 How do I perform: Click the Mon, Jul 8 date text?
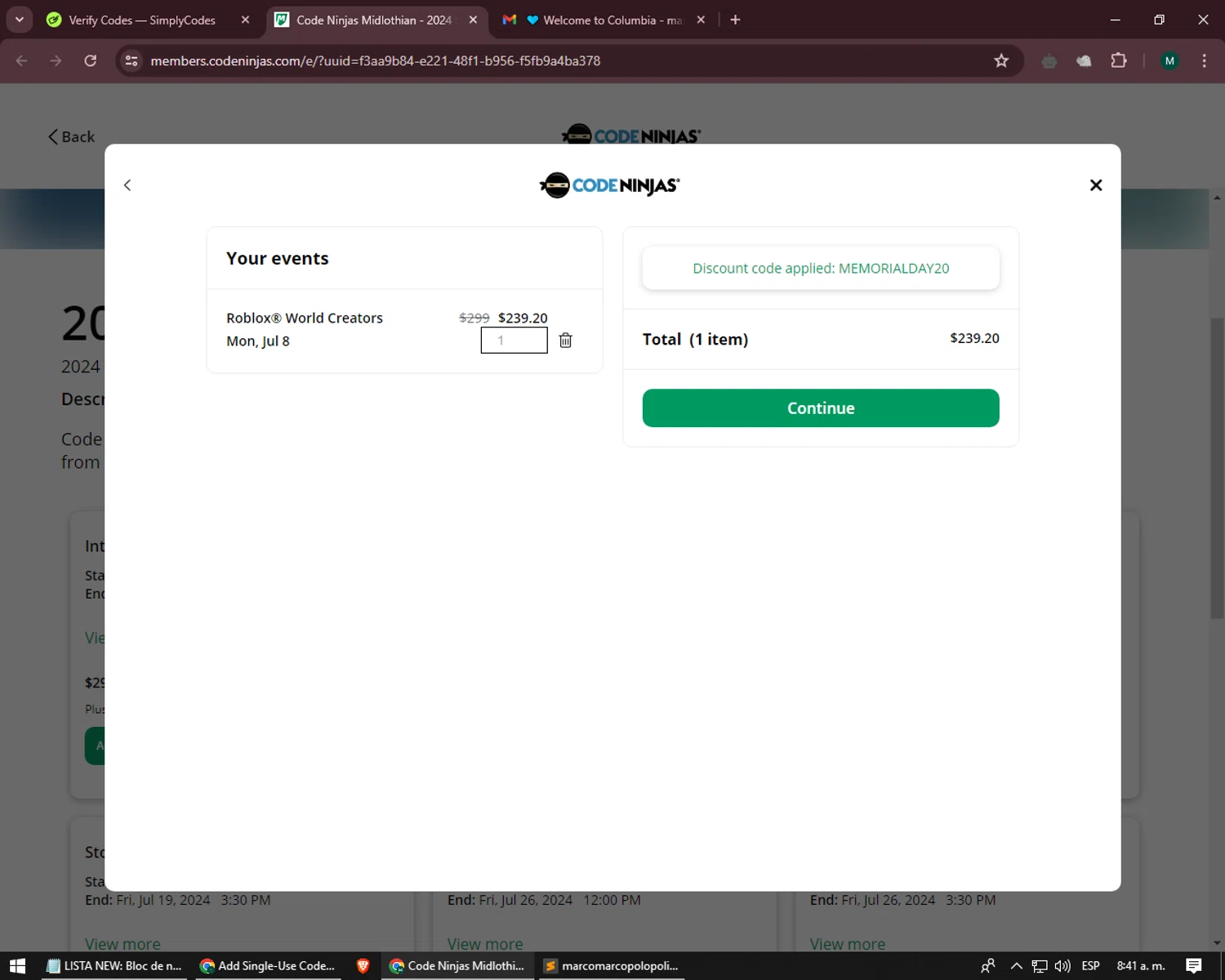coord(258,341)
